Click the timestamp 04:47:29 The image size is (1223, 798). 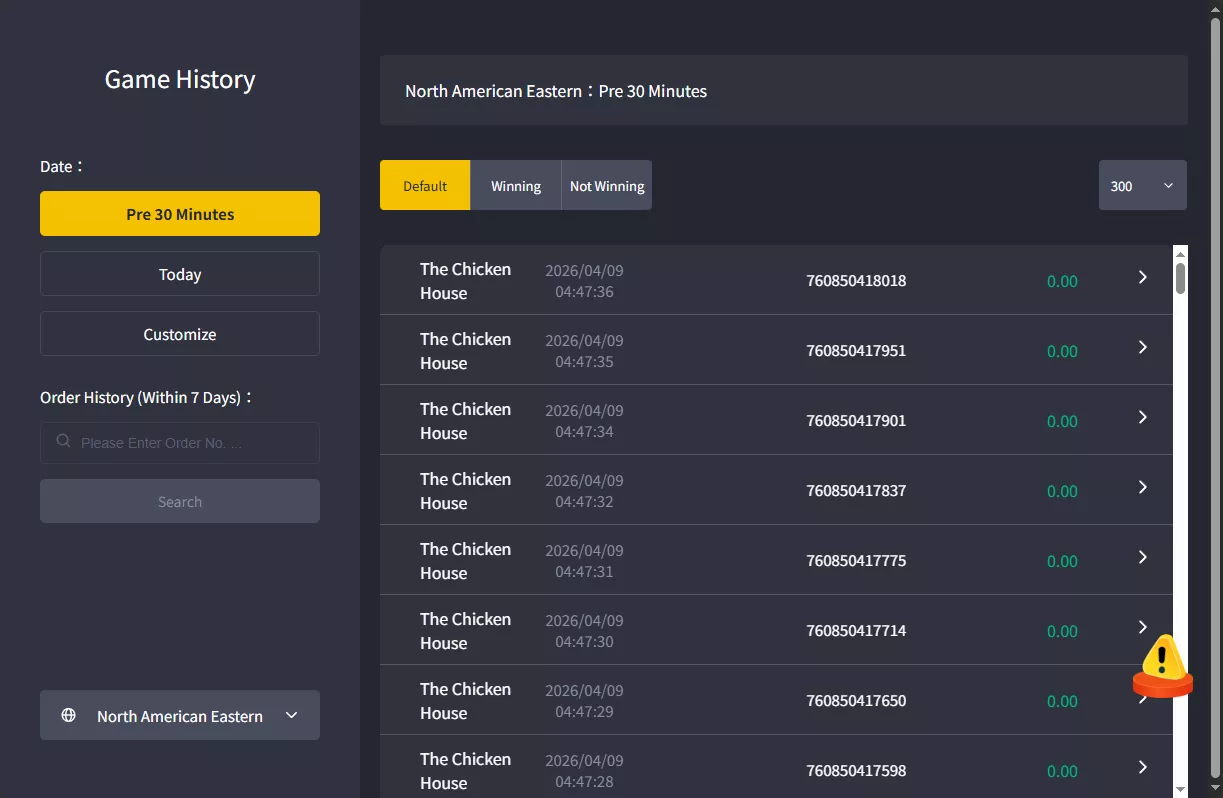coord(584,712)
